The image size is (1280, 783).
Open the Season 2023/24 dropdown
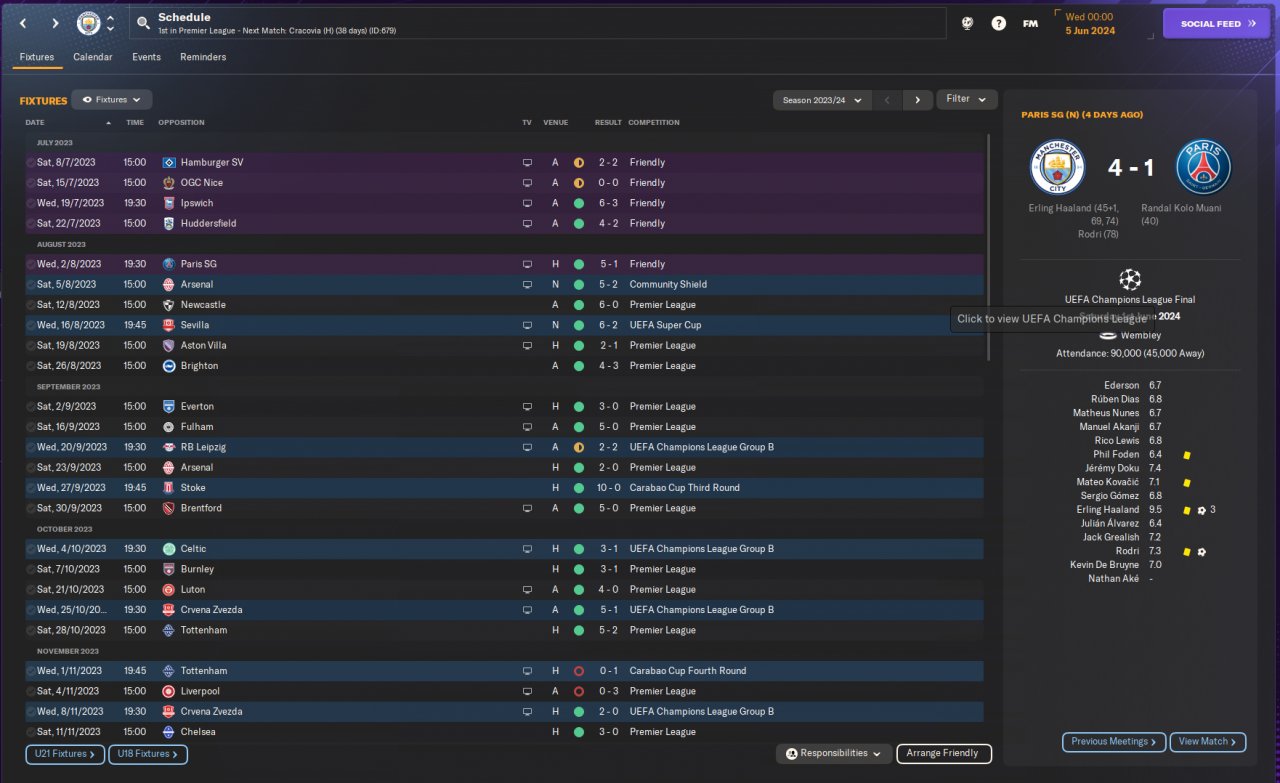pos(822,100)
